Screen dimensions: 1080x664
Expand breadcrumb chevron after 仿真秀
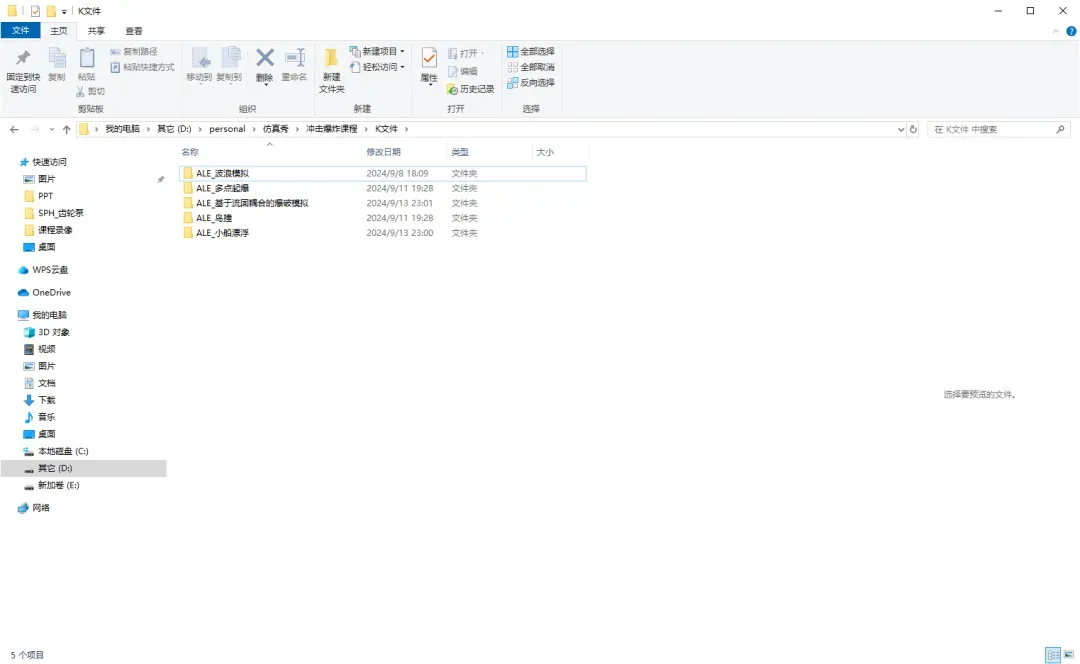pyautogui.click(x=298, y=129)
